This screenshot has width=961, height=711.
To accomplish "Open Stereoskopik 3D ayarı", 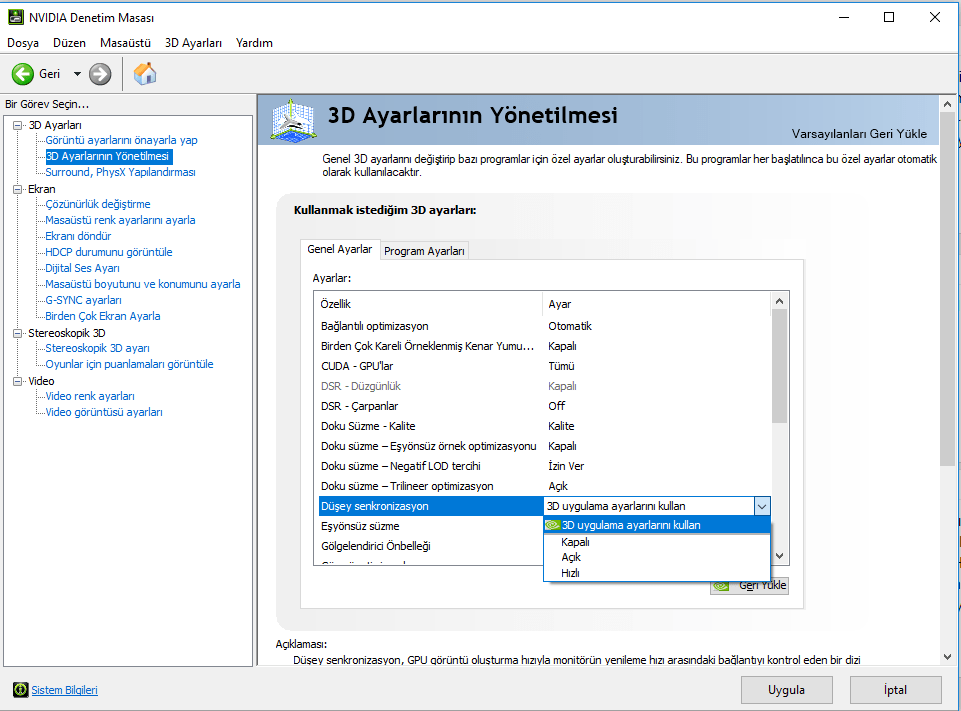I will [97, 348].
